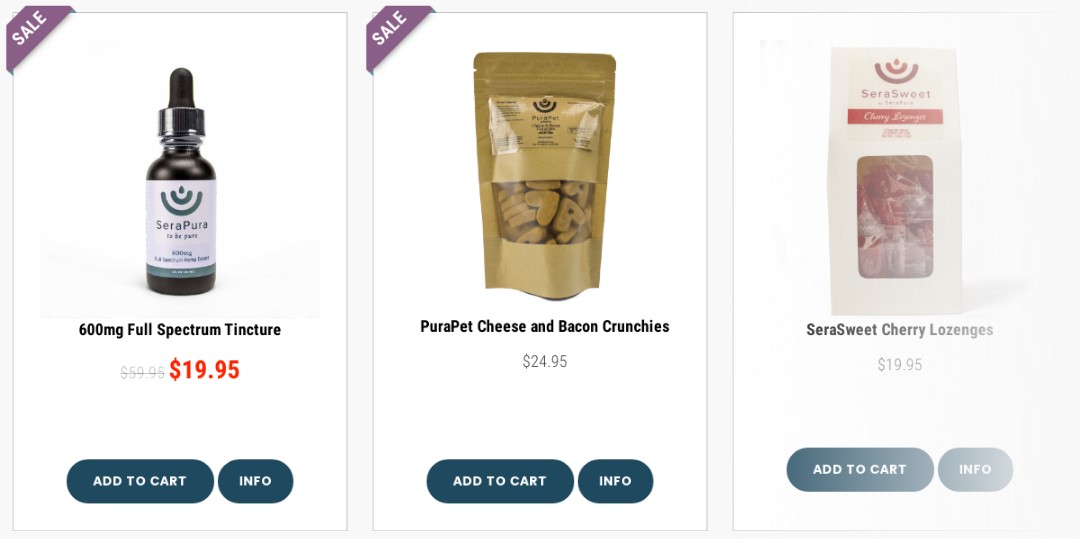The height and width of the screenshot is (539, 1080).
Task: Add the 600mg tincture to cart
Action: (x=141, y=481)
